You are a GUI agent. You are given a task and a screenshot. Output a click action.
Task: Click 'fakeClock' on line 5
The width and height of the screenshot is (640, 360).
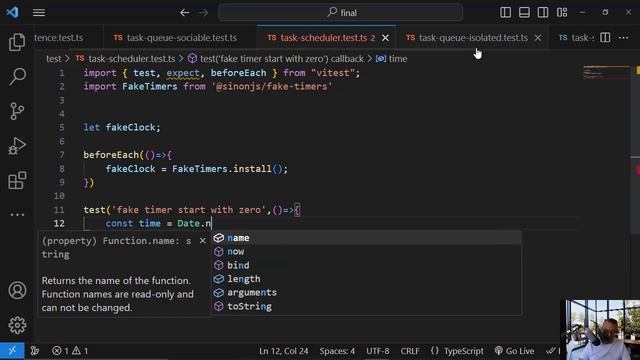point(130,127)
